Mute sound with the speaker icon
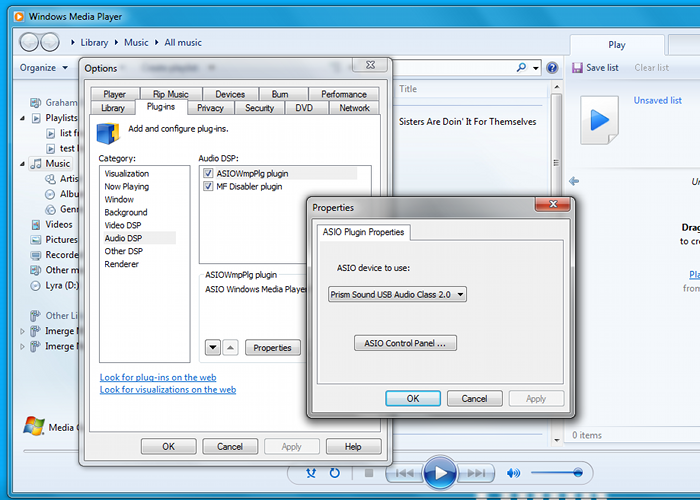 pos(513,473)
